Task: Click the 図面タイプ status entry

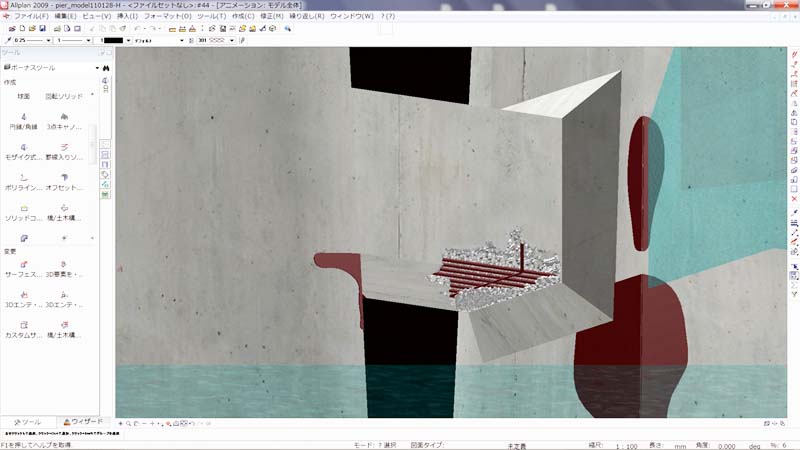Action: click(x=427, y=445)
